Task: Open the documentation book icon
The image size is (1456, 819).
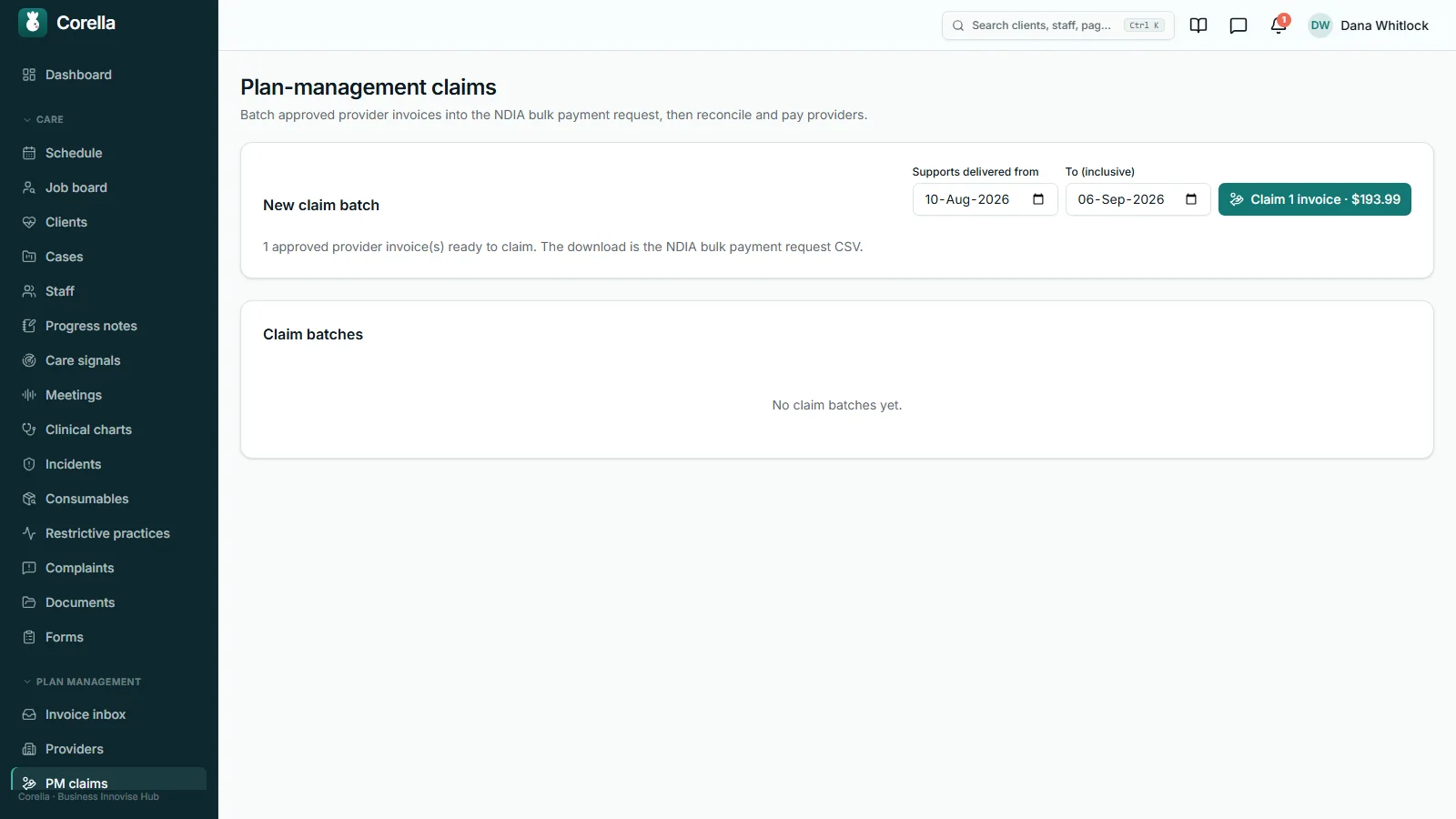Action: 1198,25
